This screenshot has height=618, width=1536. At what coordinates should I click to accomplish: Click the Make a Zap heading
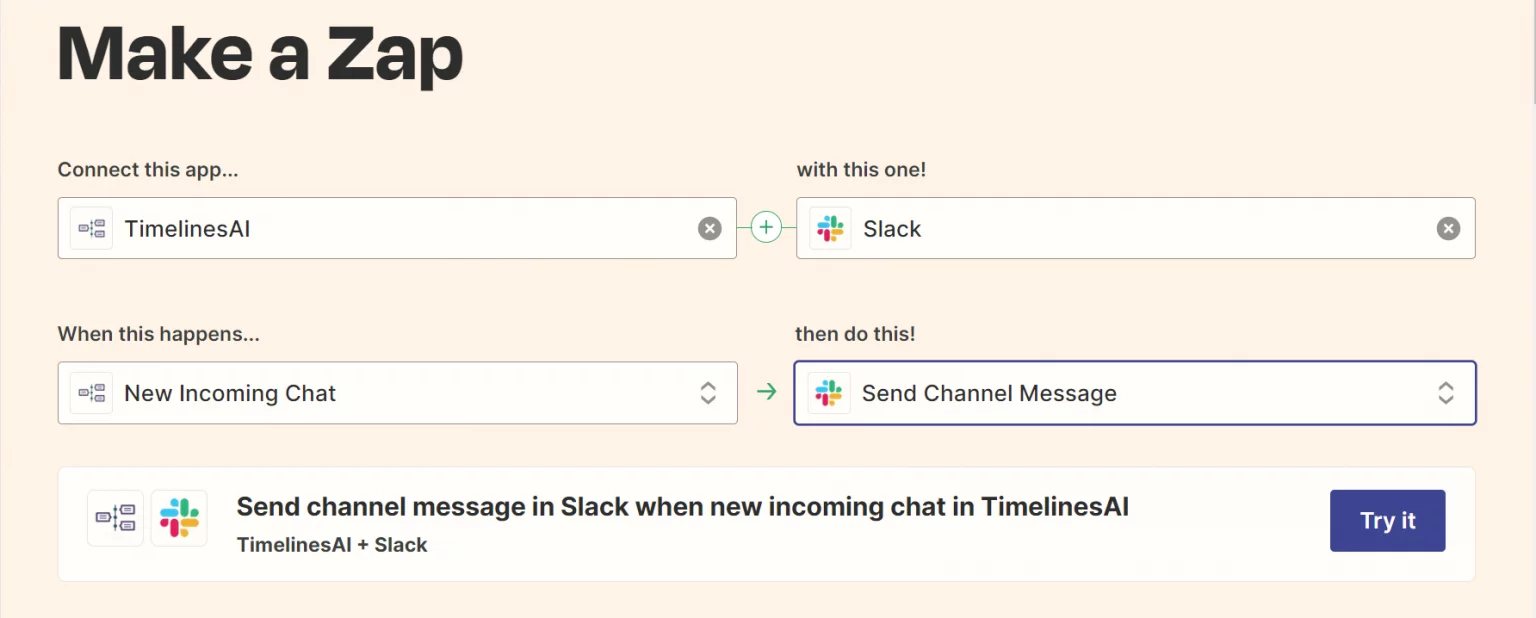[x=260, y=52]
